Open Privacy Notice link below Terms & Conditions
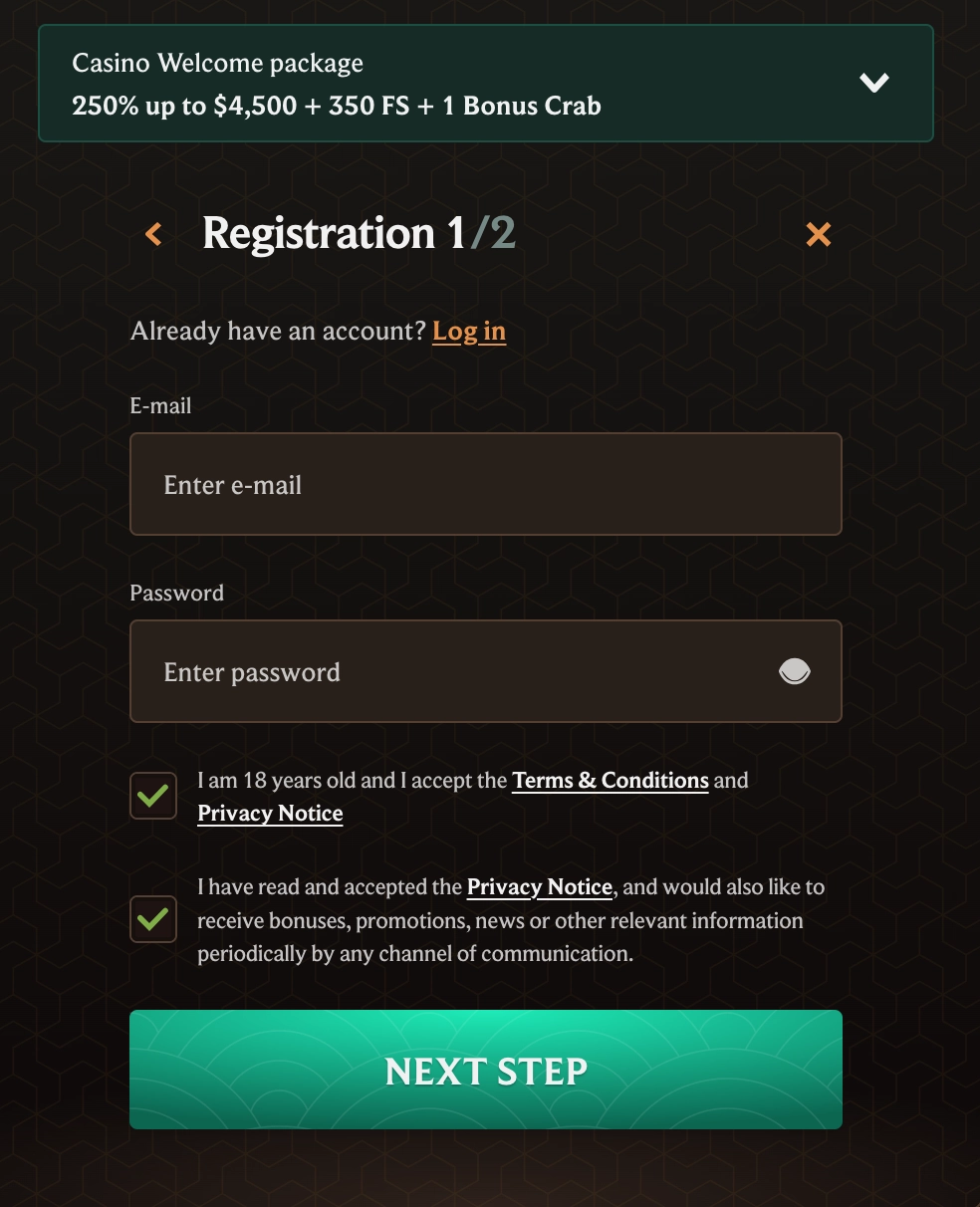980x1207 pixels. 270,814
